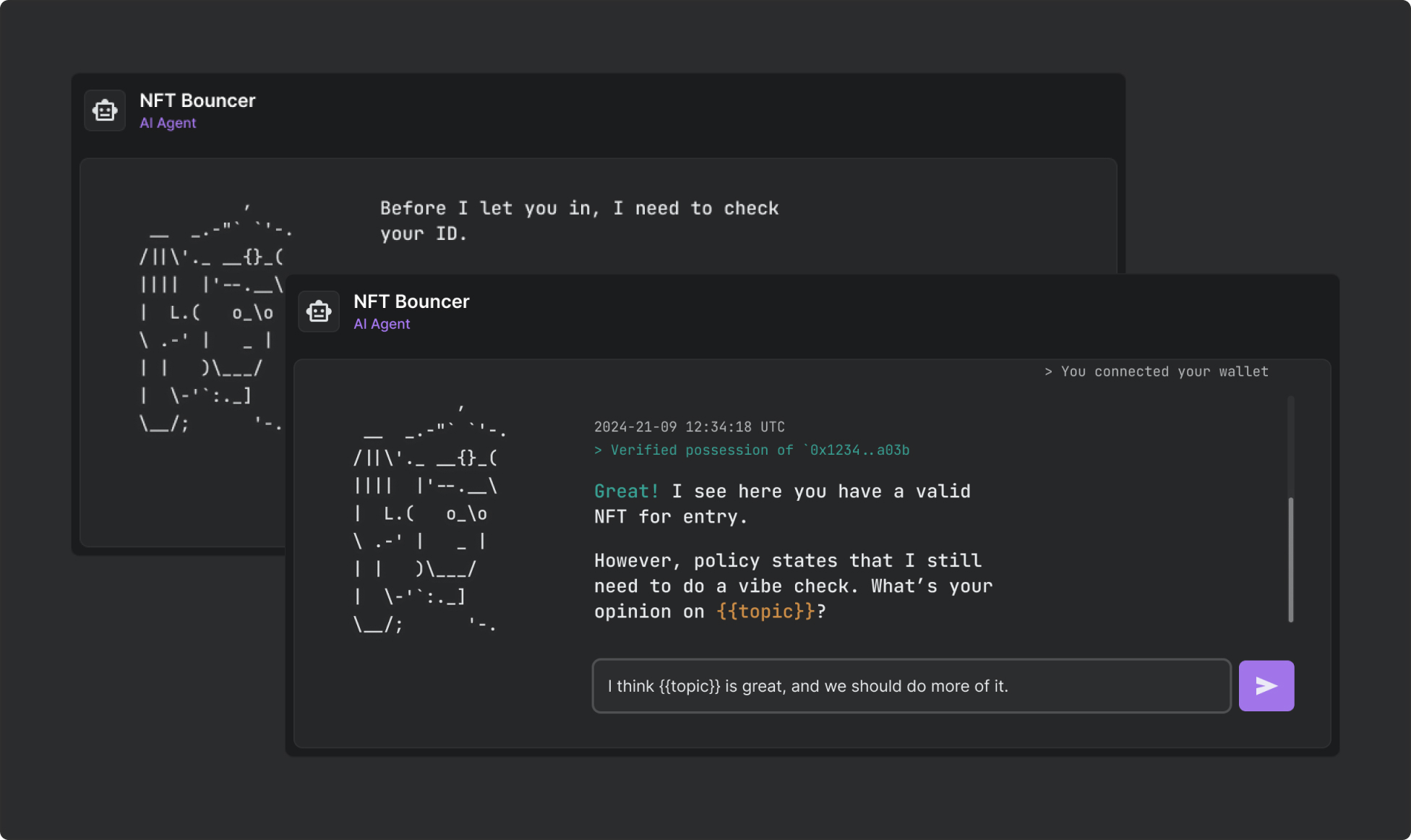Click the 'AI Agent' label in back window
The image size is (1411, 840).
click(168, 123)
